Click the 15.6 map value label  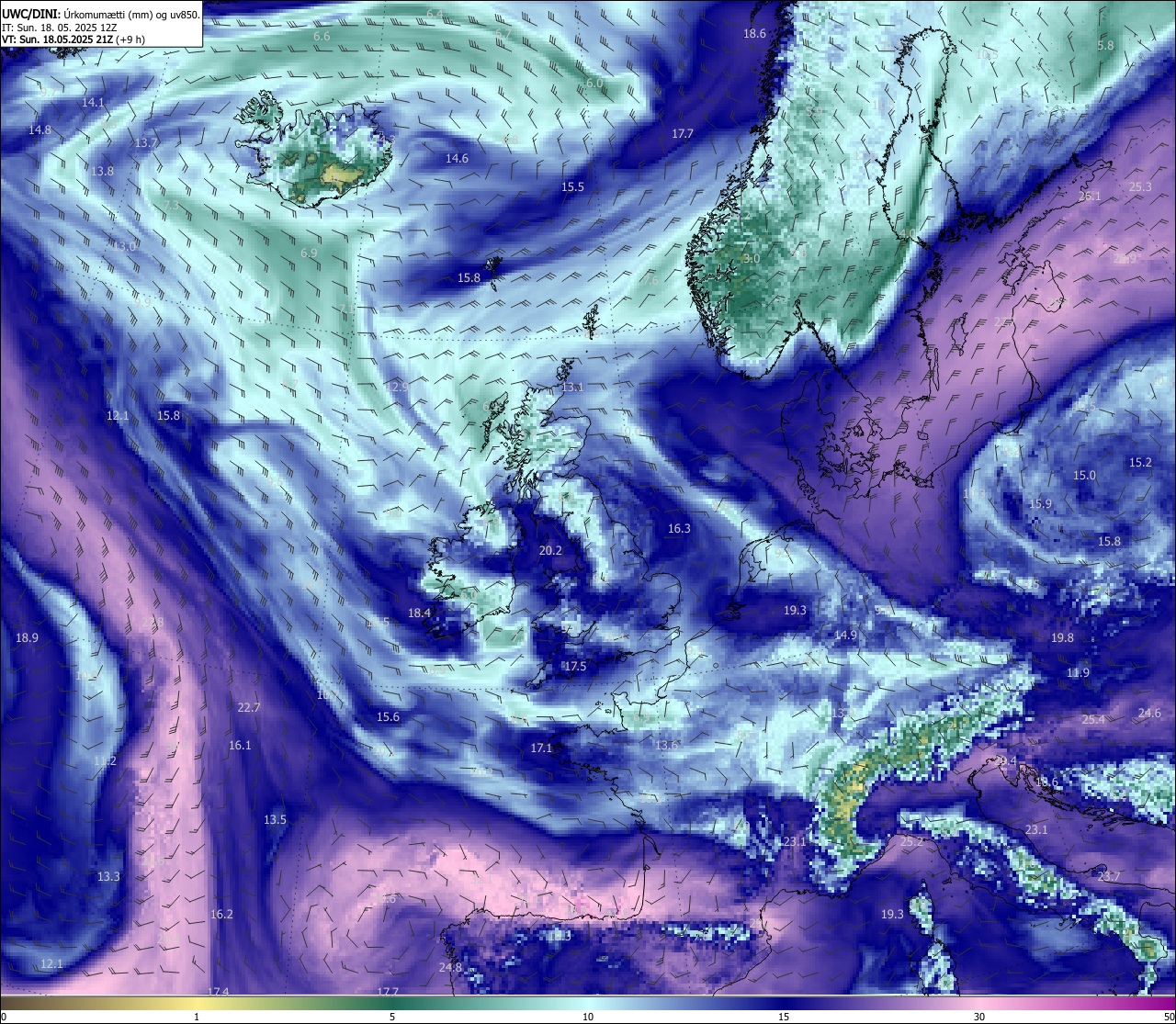tap(388, 716)
